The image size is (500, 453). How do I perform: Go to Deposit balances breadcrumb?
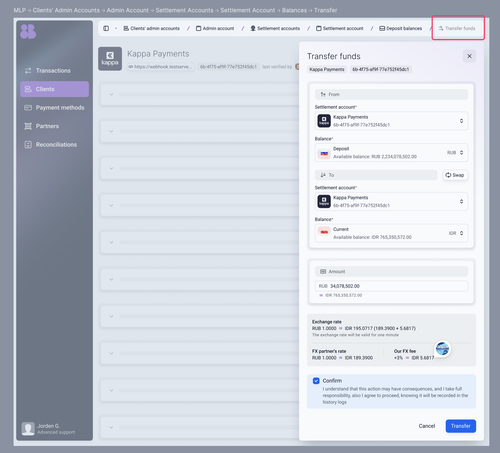(401, 28)
